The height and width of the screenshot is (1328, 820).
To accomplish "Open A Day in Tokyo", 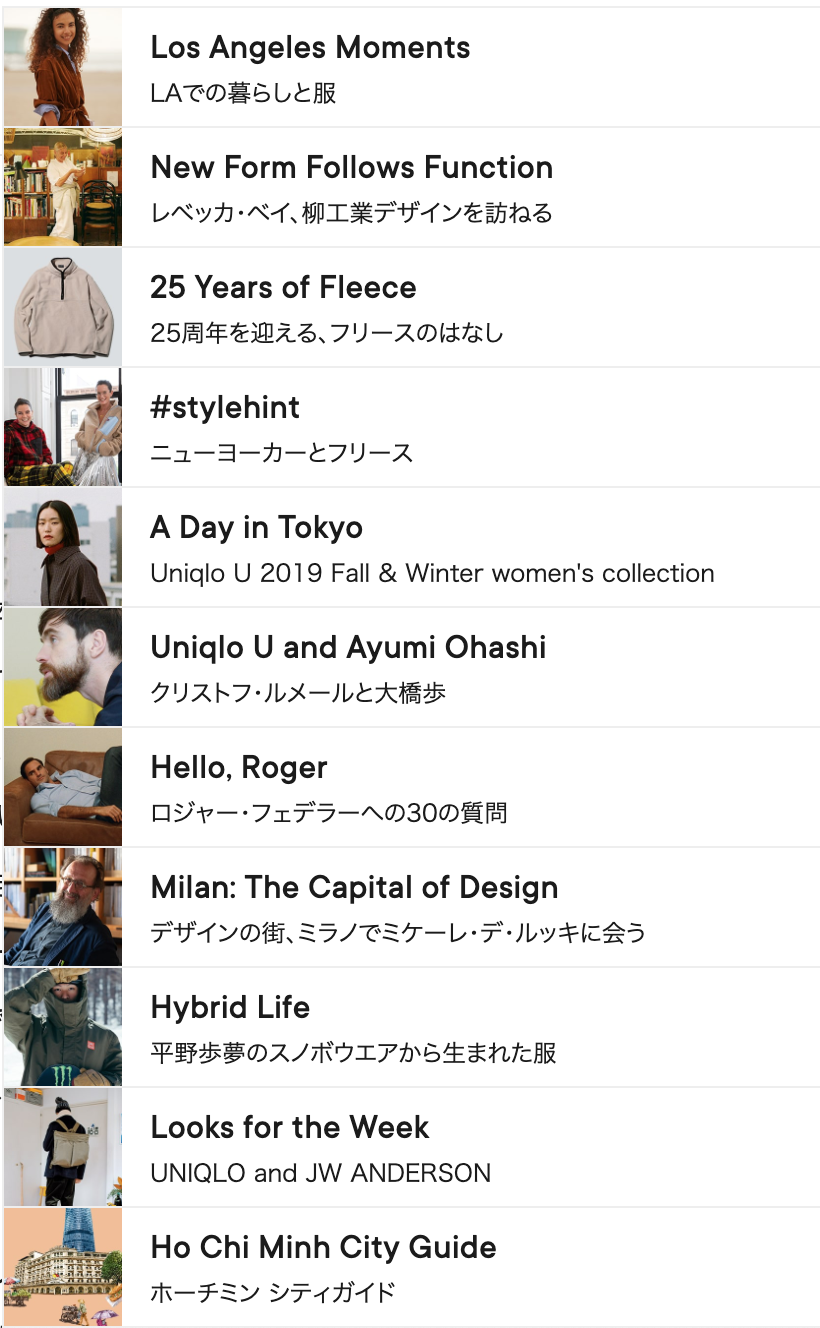I will click(256, 528).
